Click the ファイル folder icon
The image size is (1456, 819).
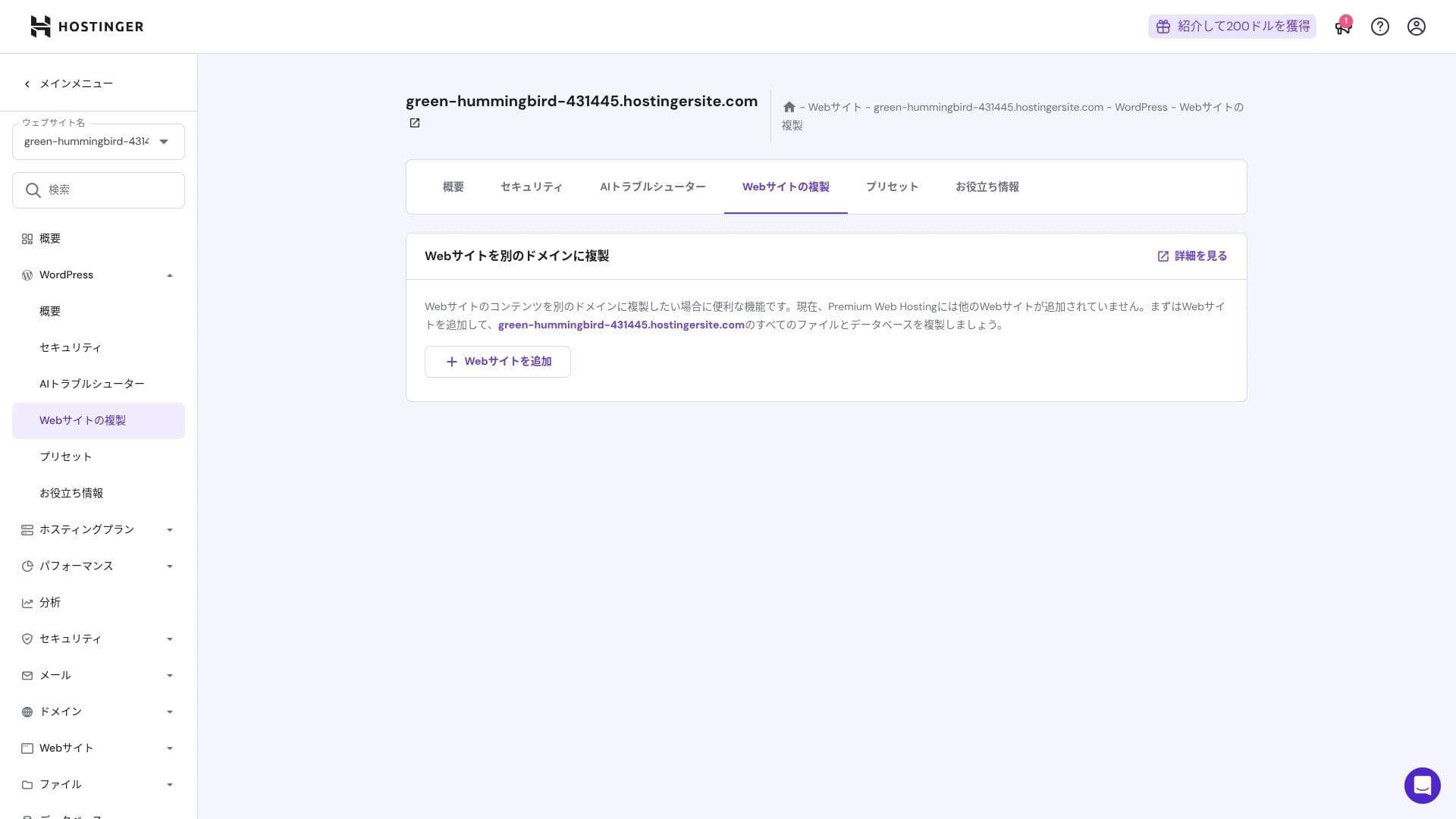(27, 785)
